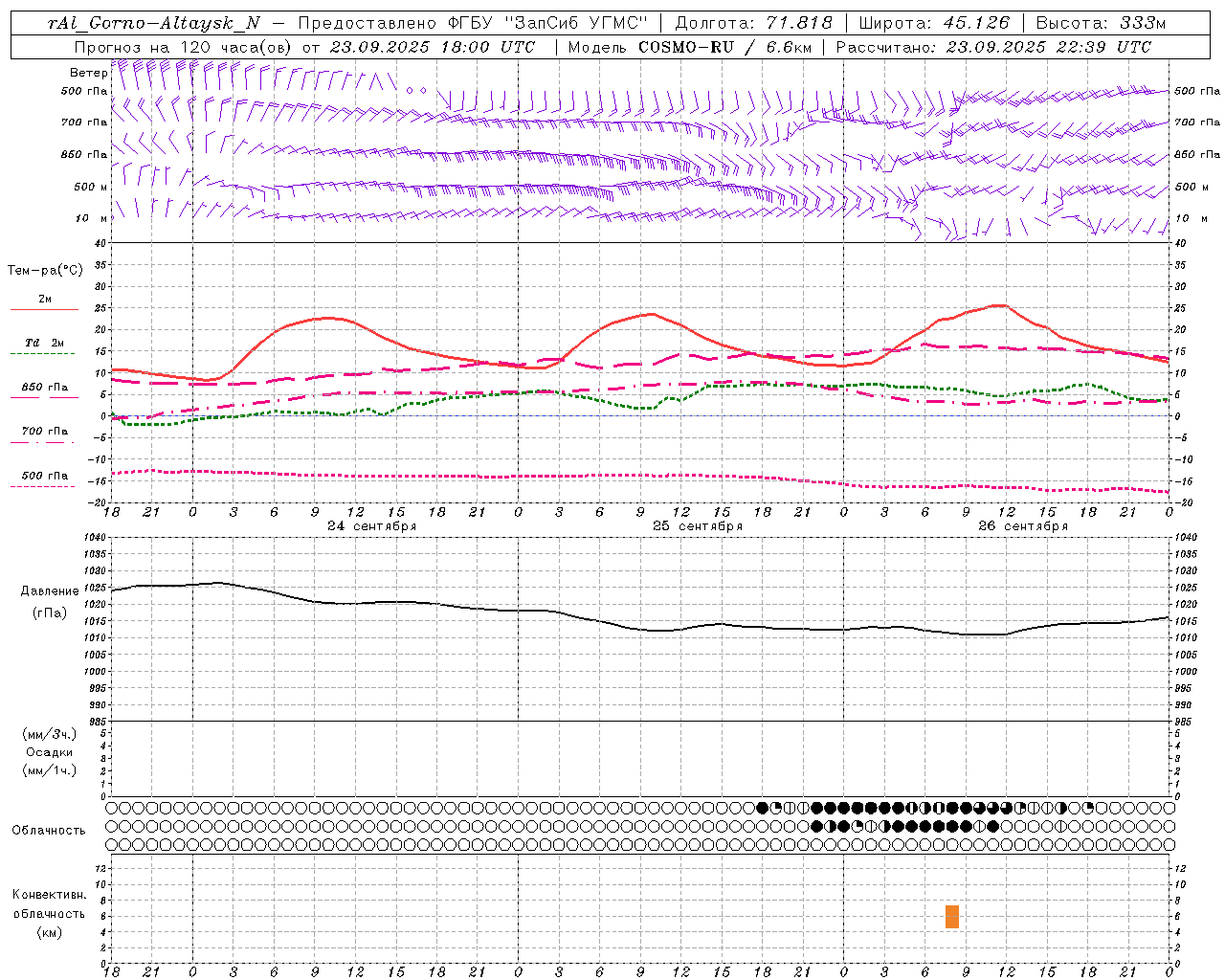This screenshot has height=980, width=1225.
Task: Click the 700 гПа temperature legend entry
Action: (44, 431)
